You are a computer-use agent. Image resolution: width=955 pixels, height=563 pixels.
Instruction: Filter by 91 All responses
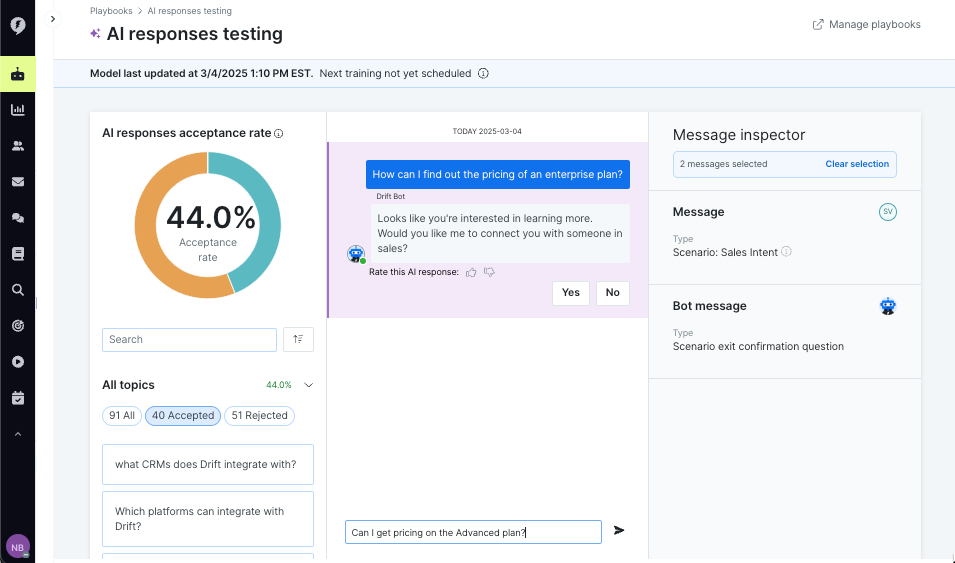[122, 416]
